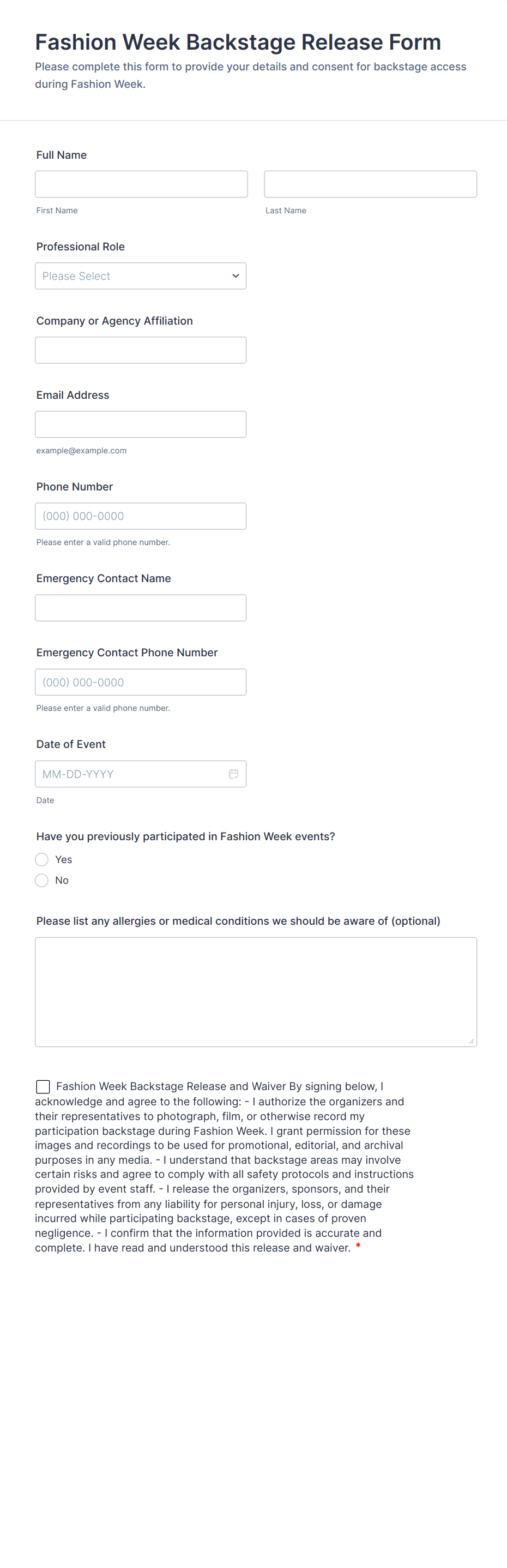Focus the Company or Agency Affiliation field
This screenshot has height=1568, width=507.
point(141,350)
